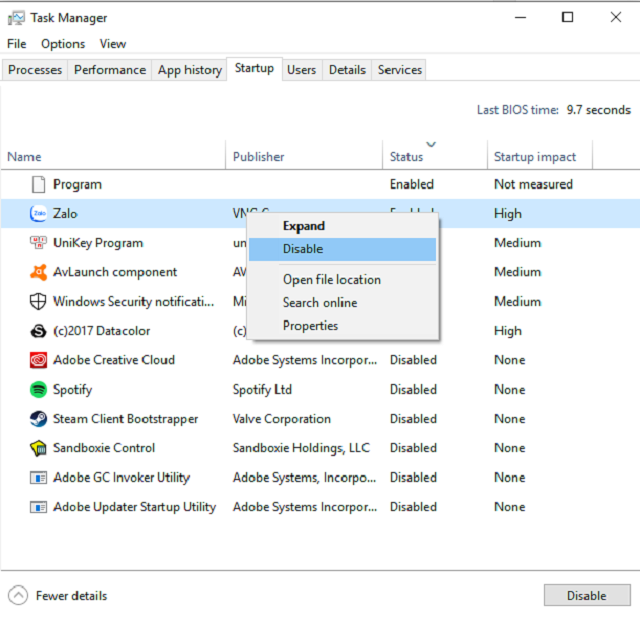The width and height of the screenshot is (640, 620).
Task: Open the Options menu
Action: pos(63,44)
